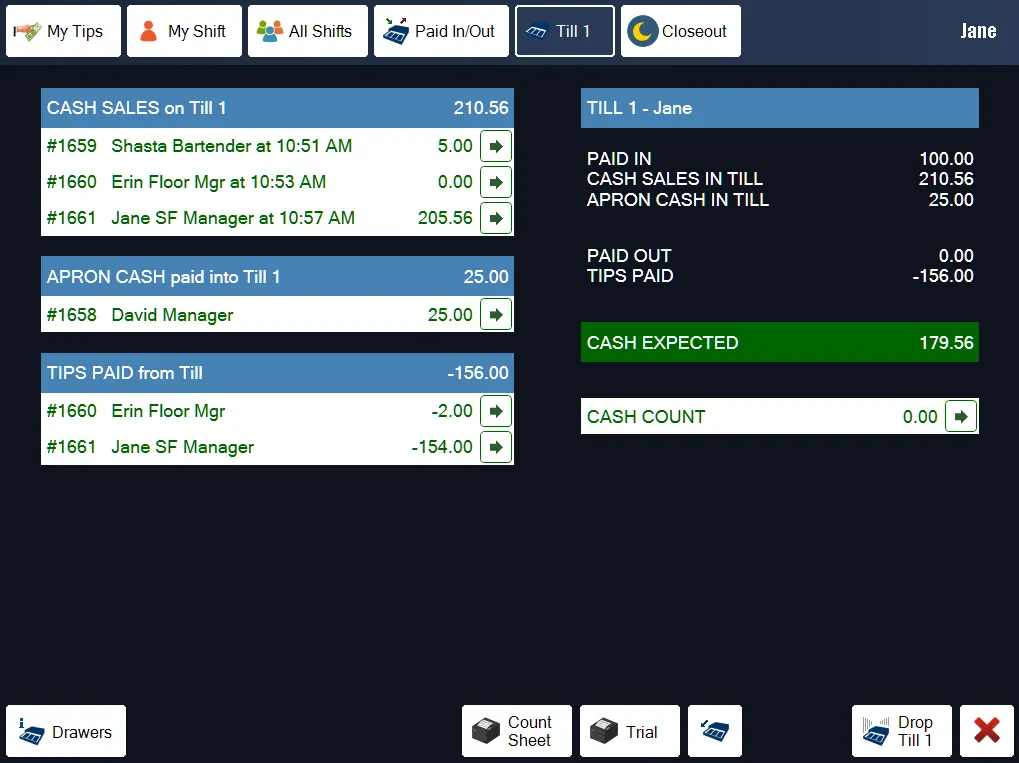Click APRON CASH paid into Till 1 header
This screenshot has width=1019, height=763.
click(277, 277)
